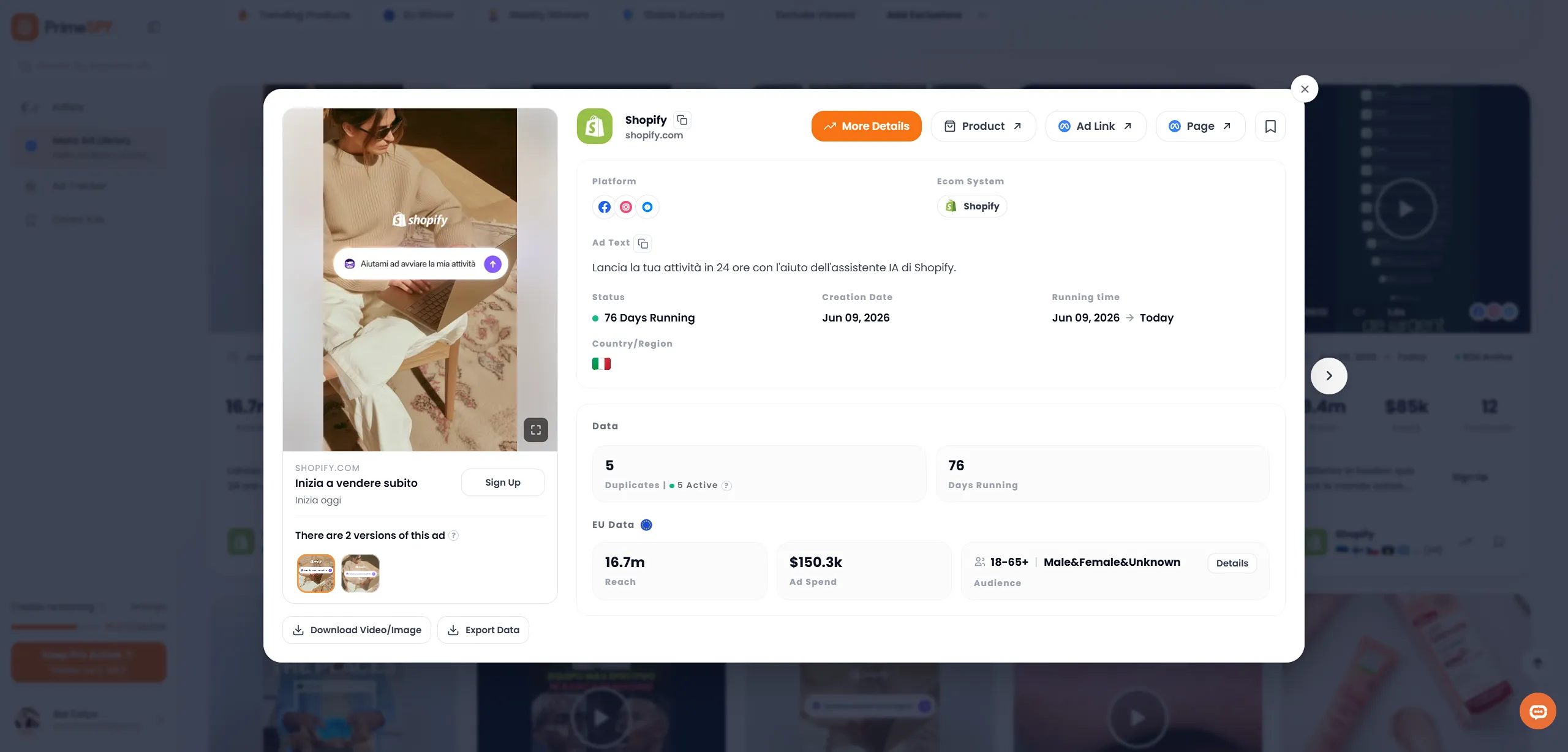Click the Sign Up button

click(x=502, y=483)
